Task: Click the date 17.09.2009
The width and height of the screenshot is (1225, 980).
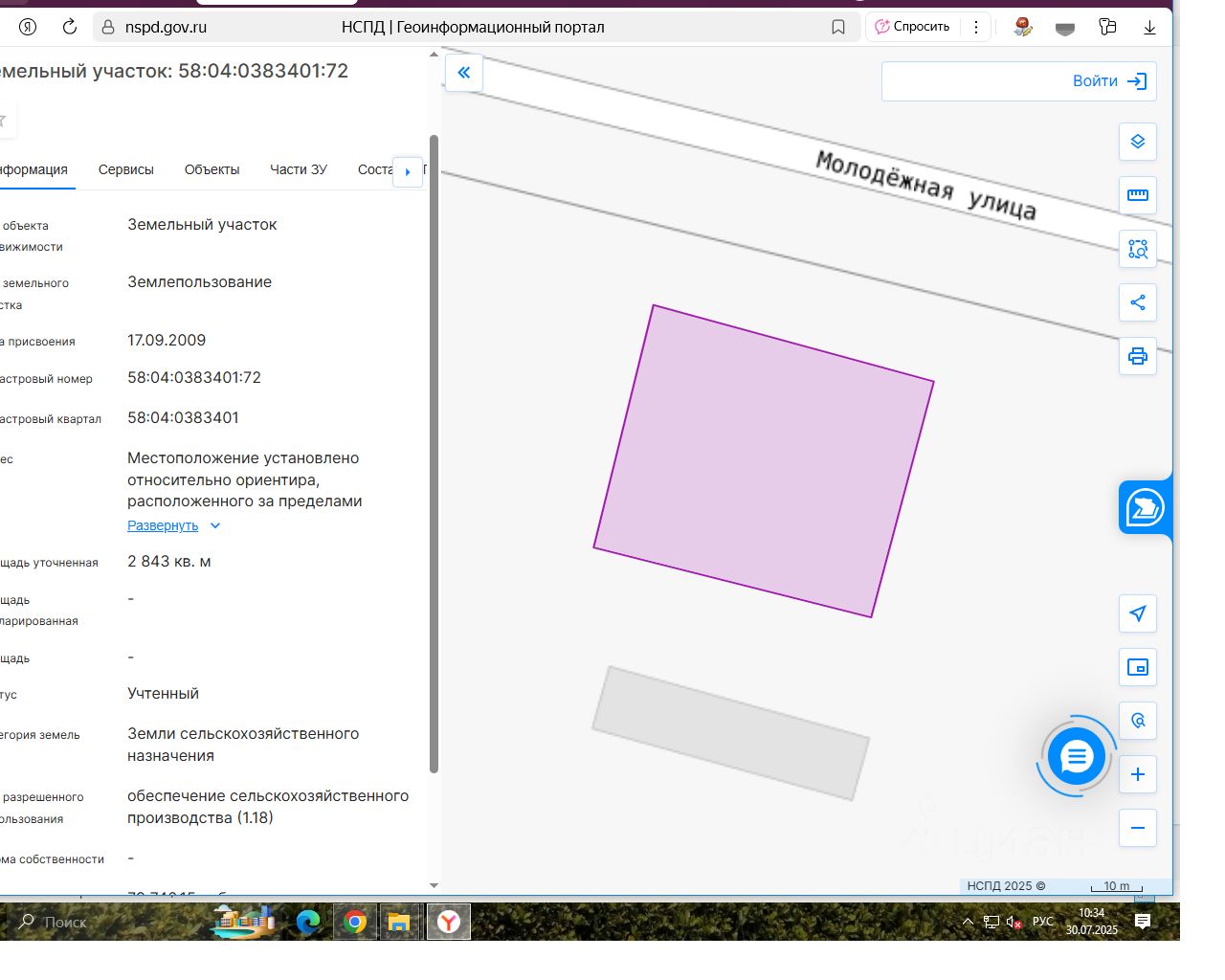Action: (x=167, y=340)
